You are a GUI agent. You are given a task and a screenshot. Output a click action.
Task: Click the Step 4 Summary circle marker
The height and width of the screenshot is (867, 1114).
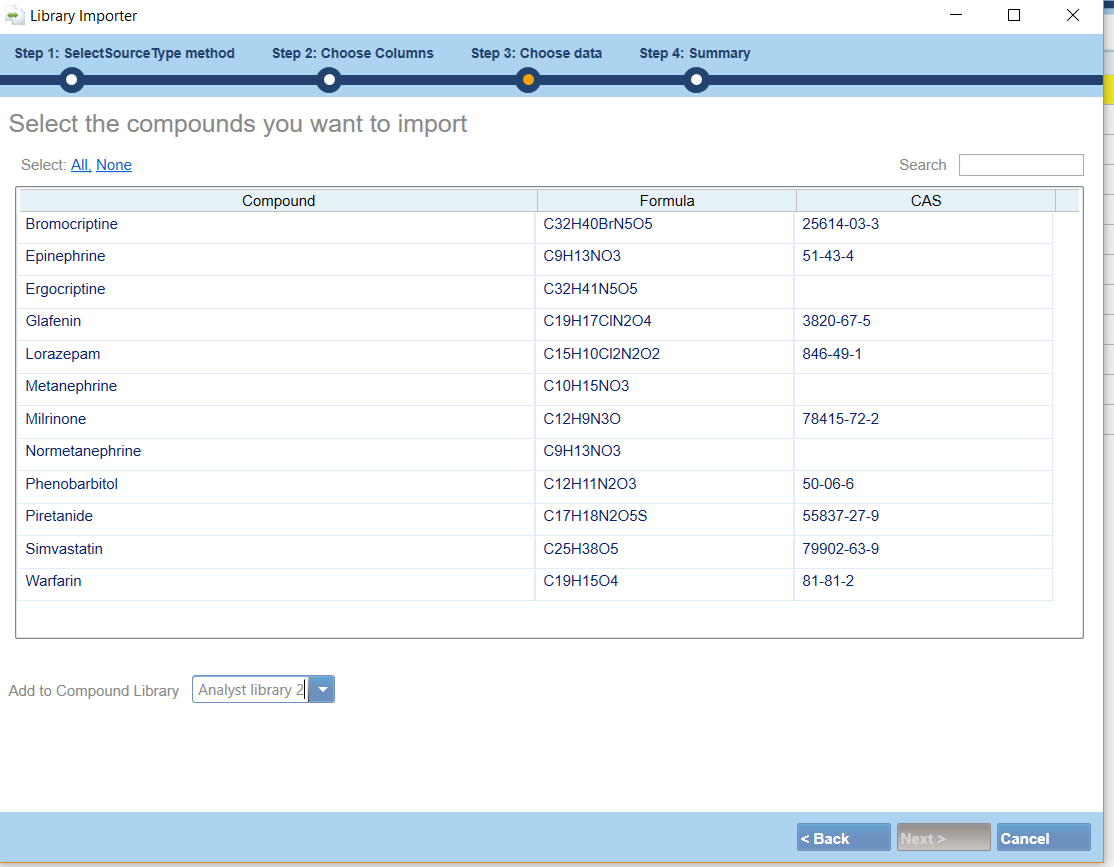tap(696, 80)
